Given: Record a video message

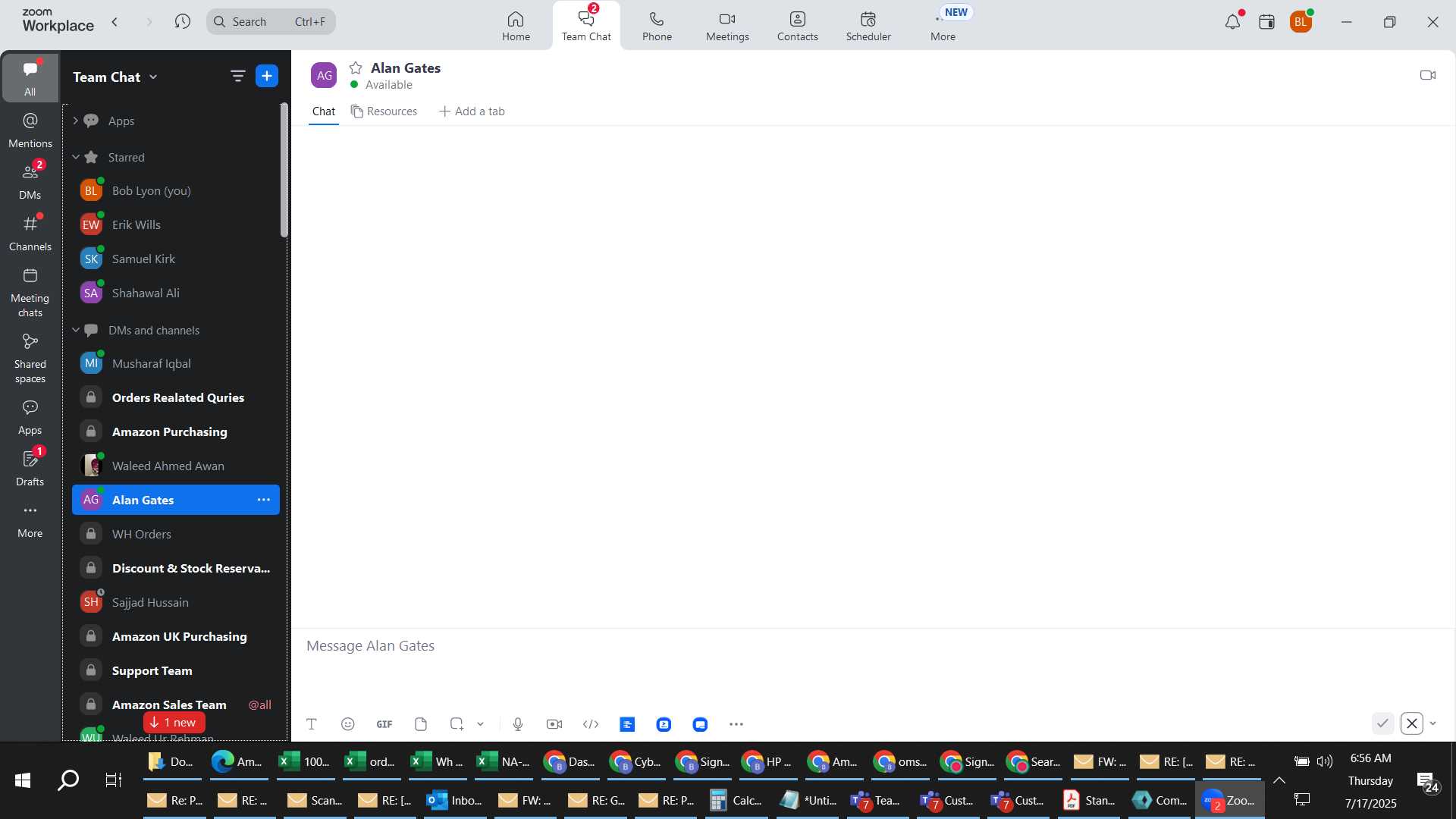Looking at the screenshot, I should [x=554, y=724].
